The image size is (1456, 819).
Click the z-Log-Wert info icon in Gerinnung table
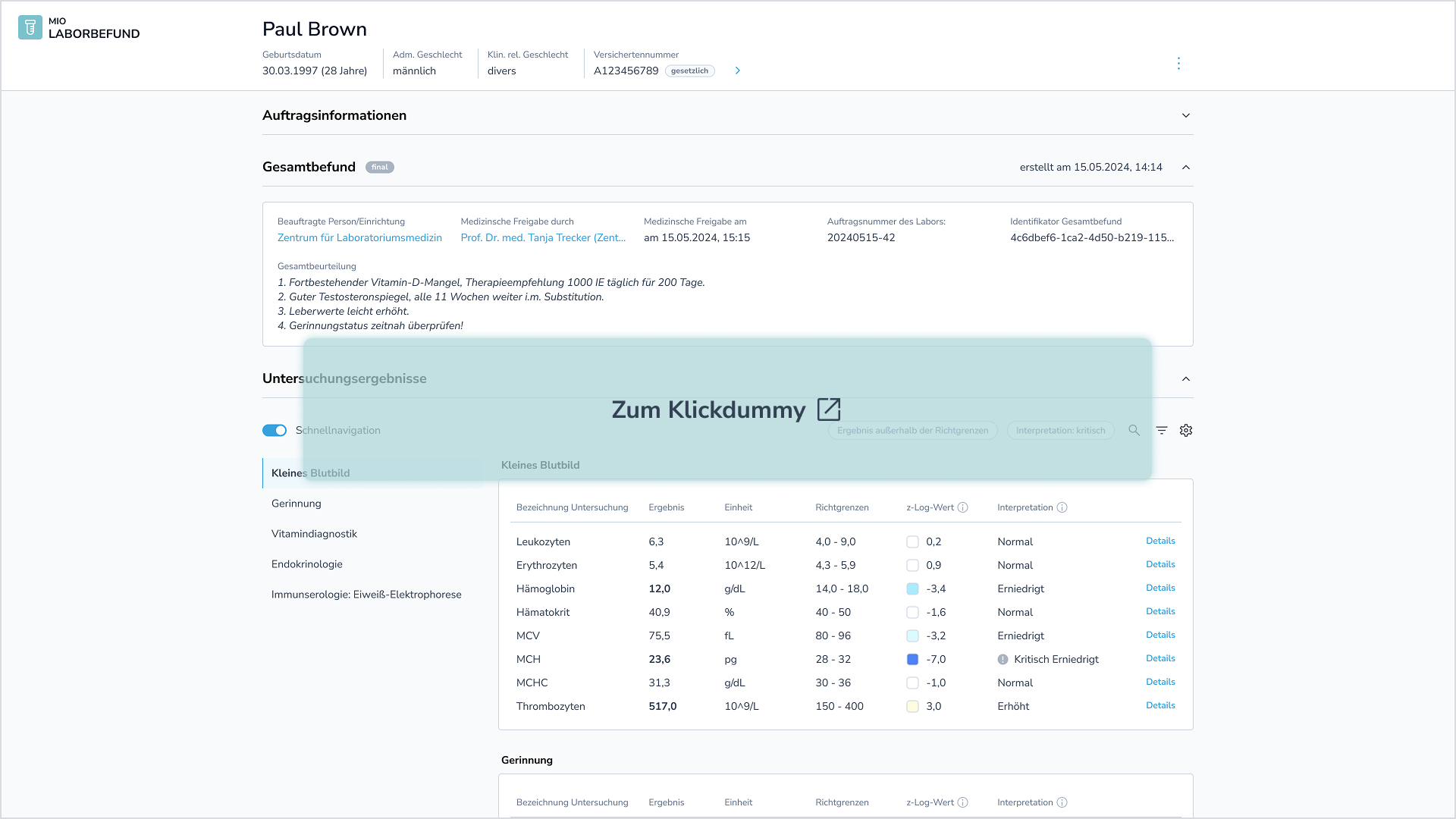[x=963, y=802]
